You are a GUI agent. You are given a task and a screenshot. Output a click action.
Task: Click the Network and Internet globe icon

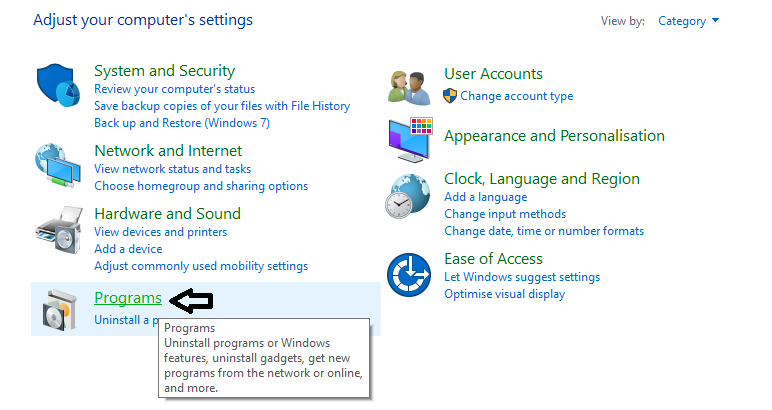(x=57, y=164)
